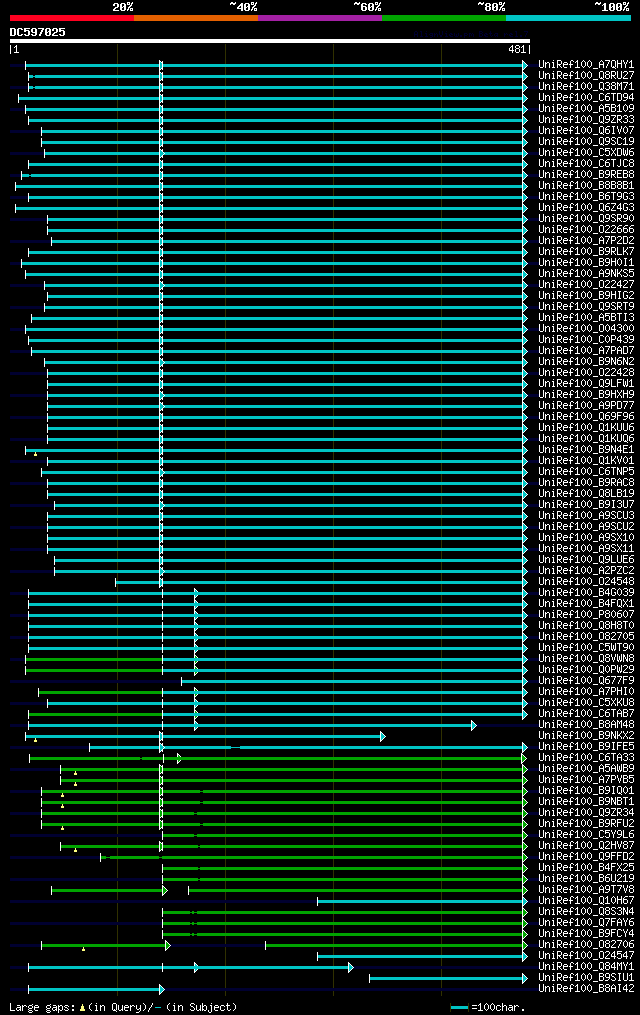Select hit label UniRef100_A7P2D2
Image resolution: width=640 pixels, height=1015 pixels.
(586, 241)
